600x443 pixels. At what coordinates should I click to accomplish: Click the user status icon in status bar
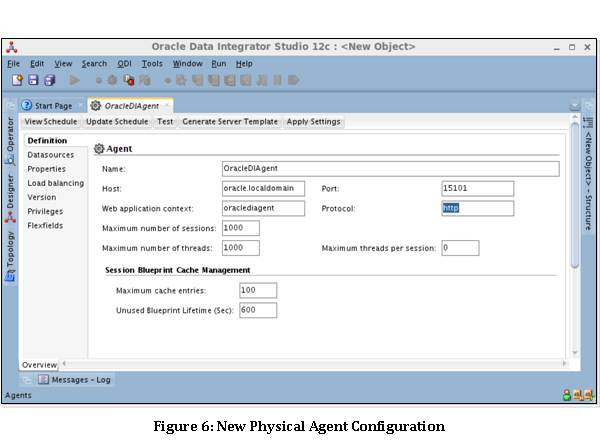pos(567,395)
